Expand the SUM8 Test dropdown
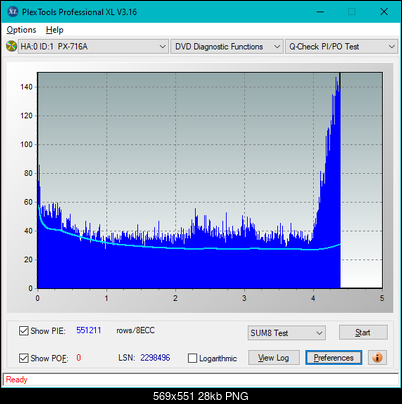402x404 pixels. (287, 333)
